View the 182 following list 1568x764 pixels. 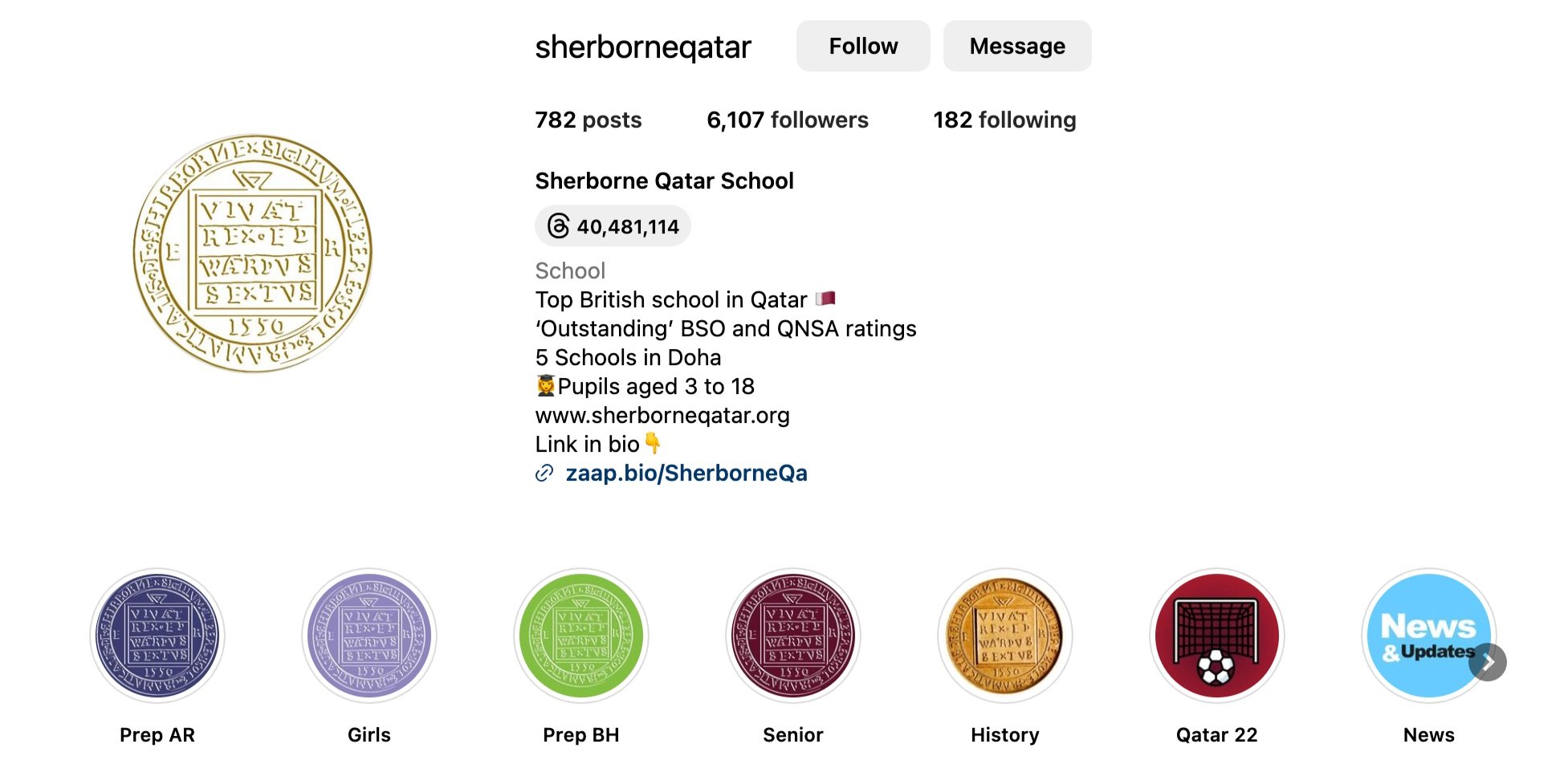(1004, 120)
